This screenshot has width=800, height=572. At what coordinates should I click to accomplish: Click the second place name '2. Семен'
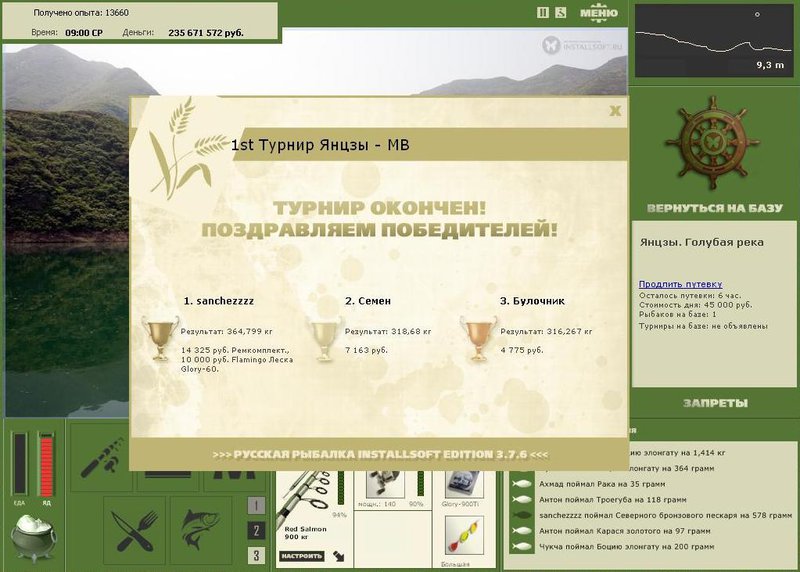pyautogui.click(x=368, y=301)
